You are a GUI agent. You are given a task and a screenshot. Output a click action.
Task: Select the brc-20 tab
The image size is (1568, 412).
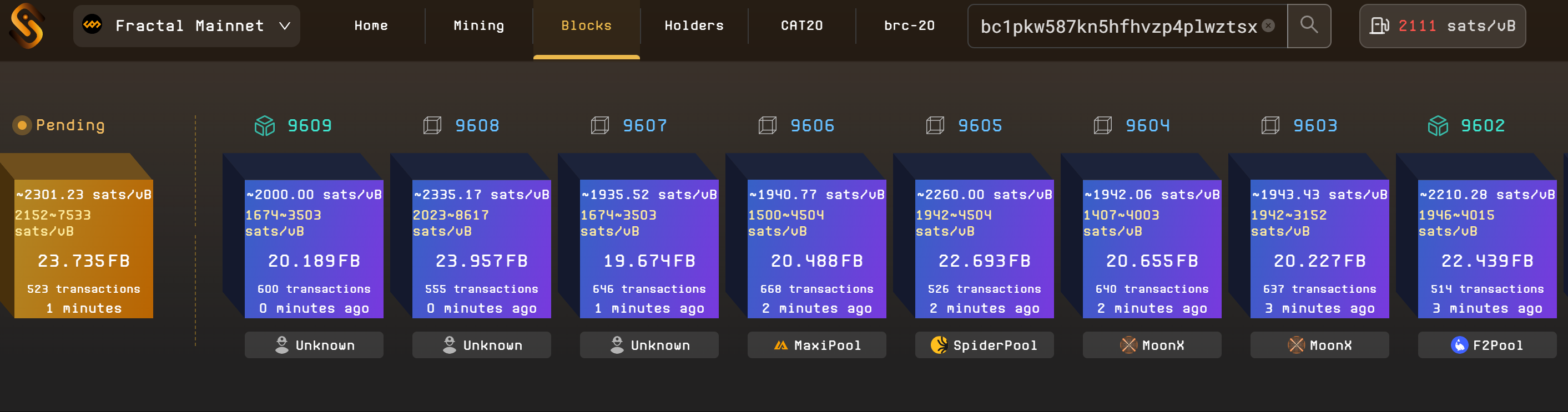pyautogui.click(x=909, y=26)
